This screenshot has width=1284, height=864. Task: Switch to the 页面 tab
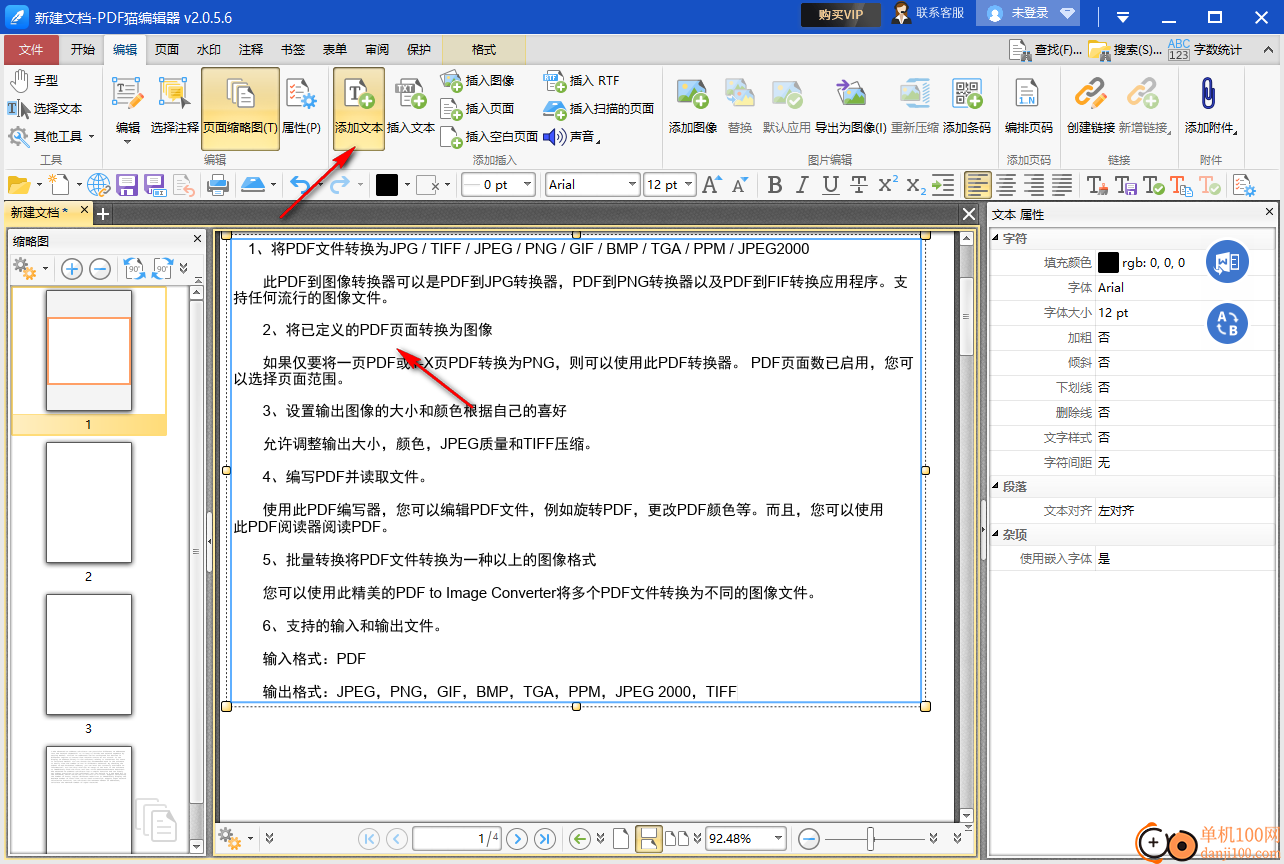pyautogui.click(x=166, y=50)
